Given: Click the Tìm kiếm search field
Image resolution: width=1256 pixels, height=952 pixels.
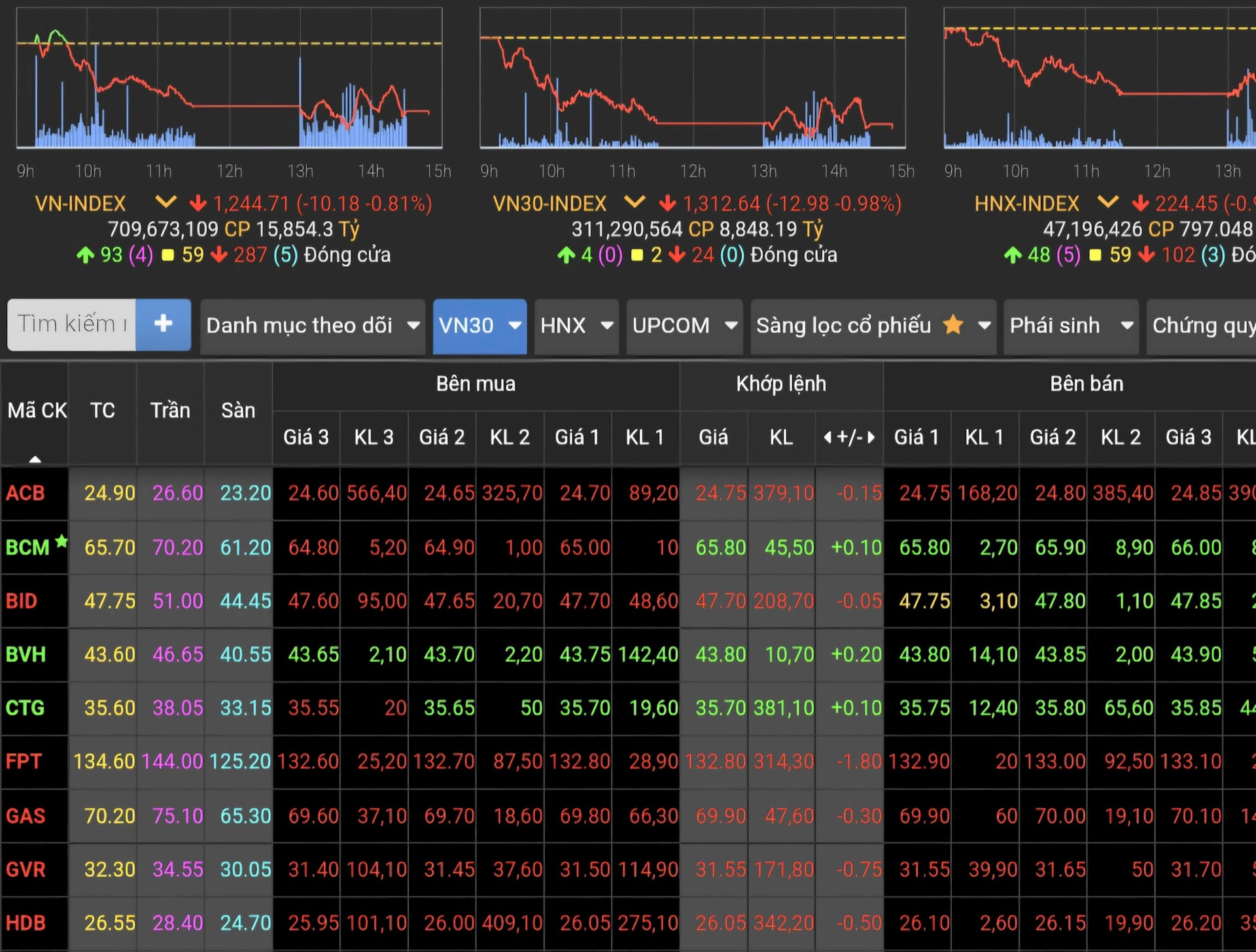Looking at the screenshot, I should click(72, 324).
